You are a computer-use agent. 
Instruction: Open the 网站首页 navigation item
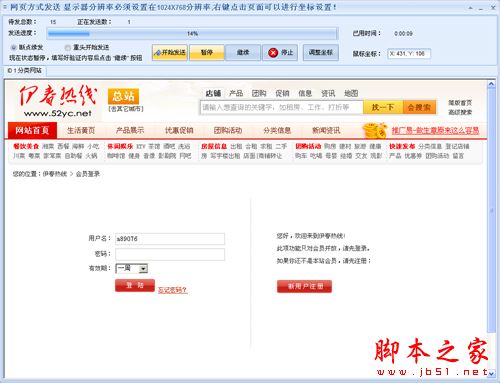click(x=32, y=130)
